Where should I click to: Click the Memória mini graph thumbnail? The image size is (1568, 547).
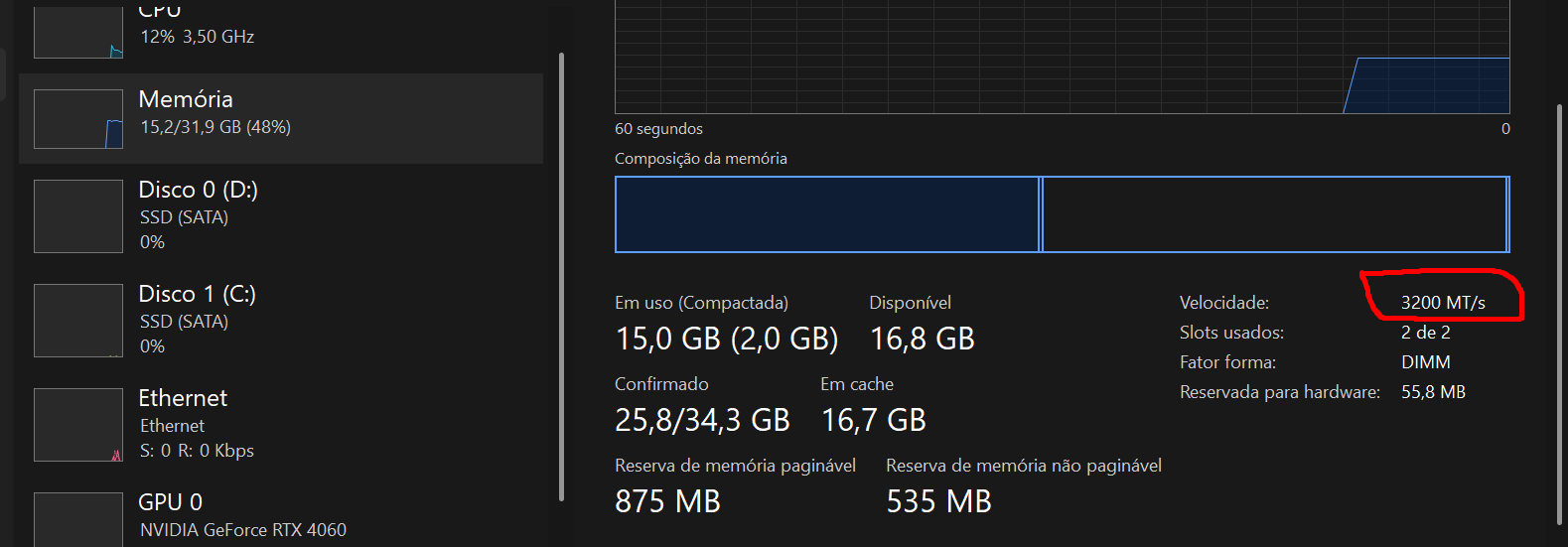[x=78, y=119]
